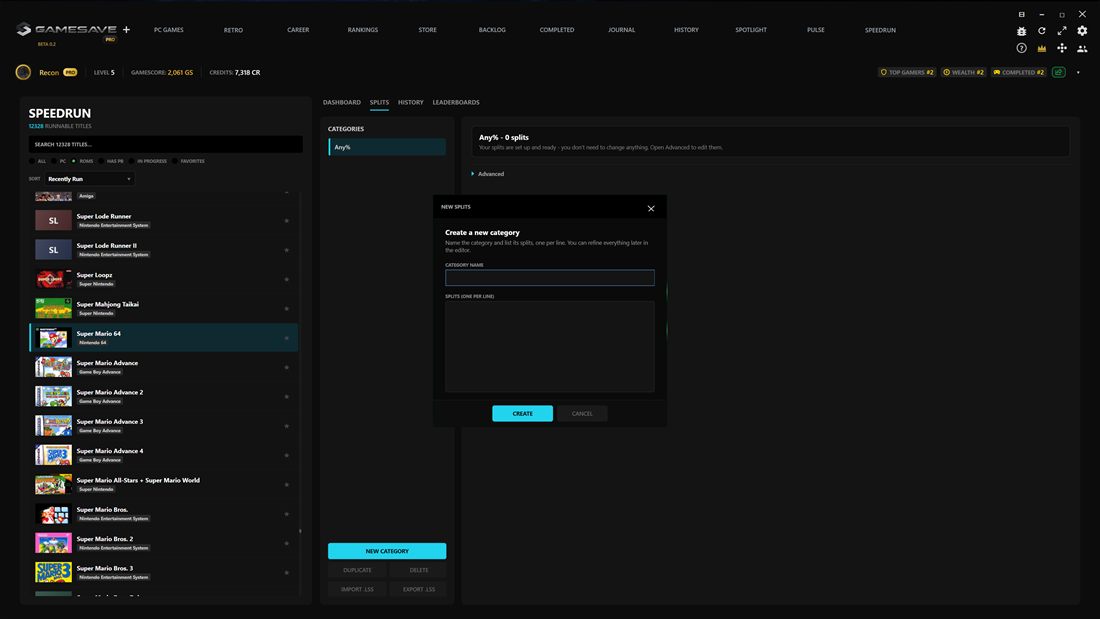Viewport: 1100px width, 619px height.
Task: Favorite Super Lode Runner II with its star
Action: (x=286, y=251)
